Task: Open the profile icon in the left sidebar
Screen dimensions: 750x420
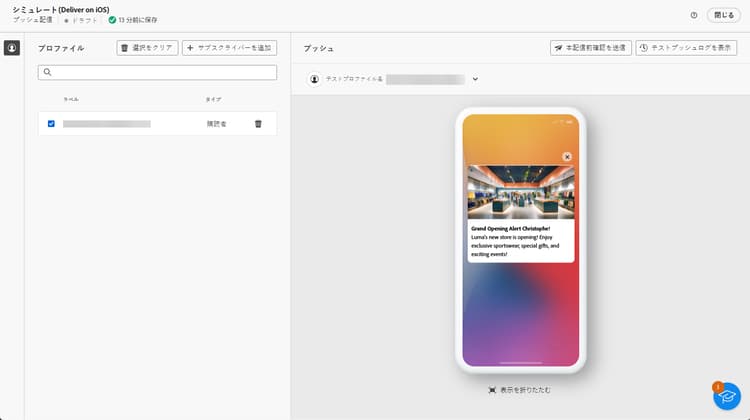Action: (x=12, y=48)
